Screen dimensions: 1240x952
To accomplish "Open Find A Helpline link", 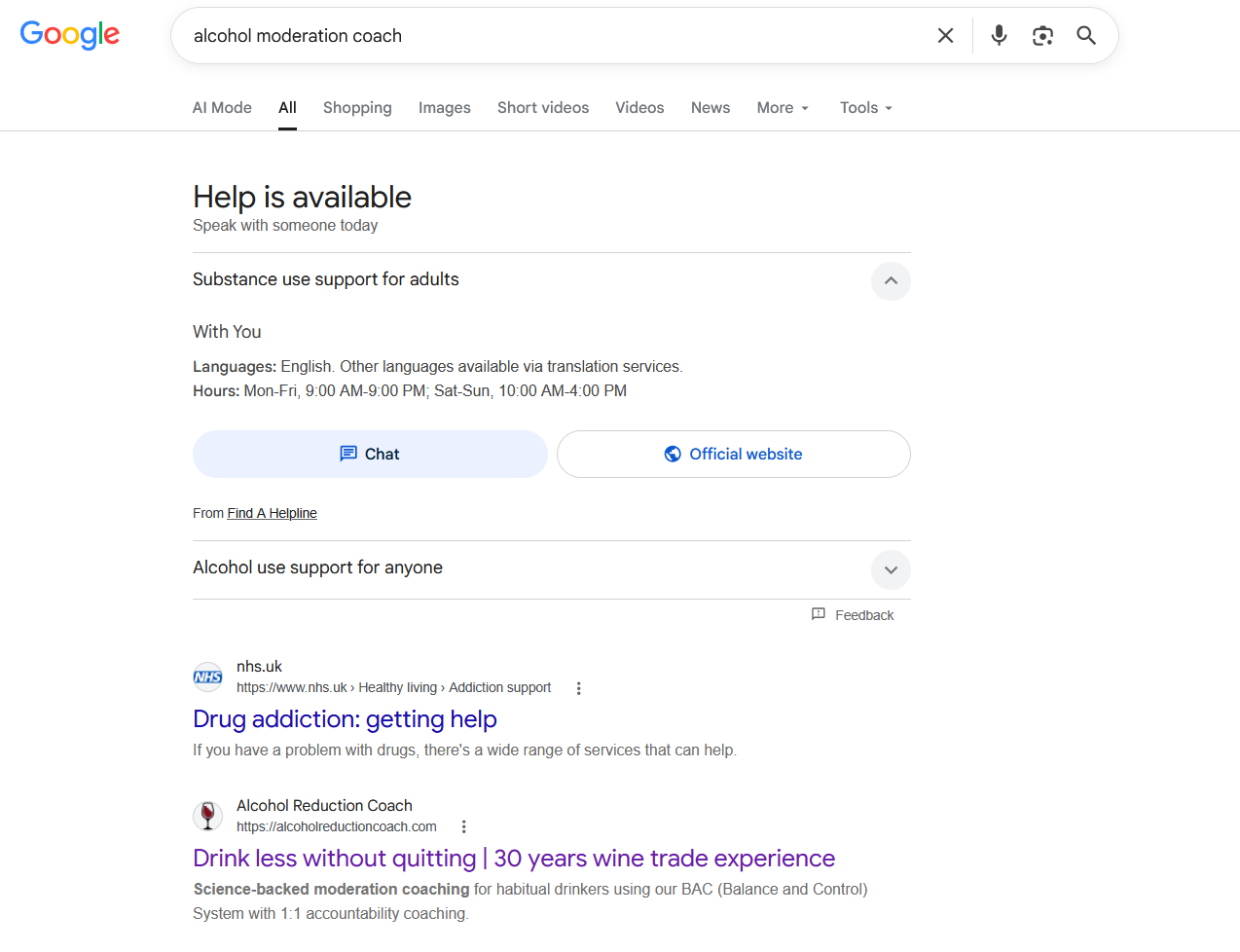I will (x=273, y=513).
